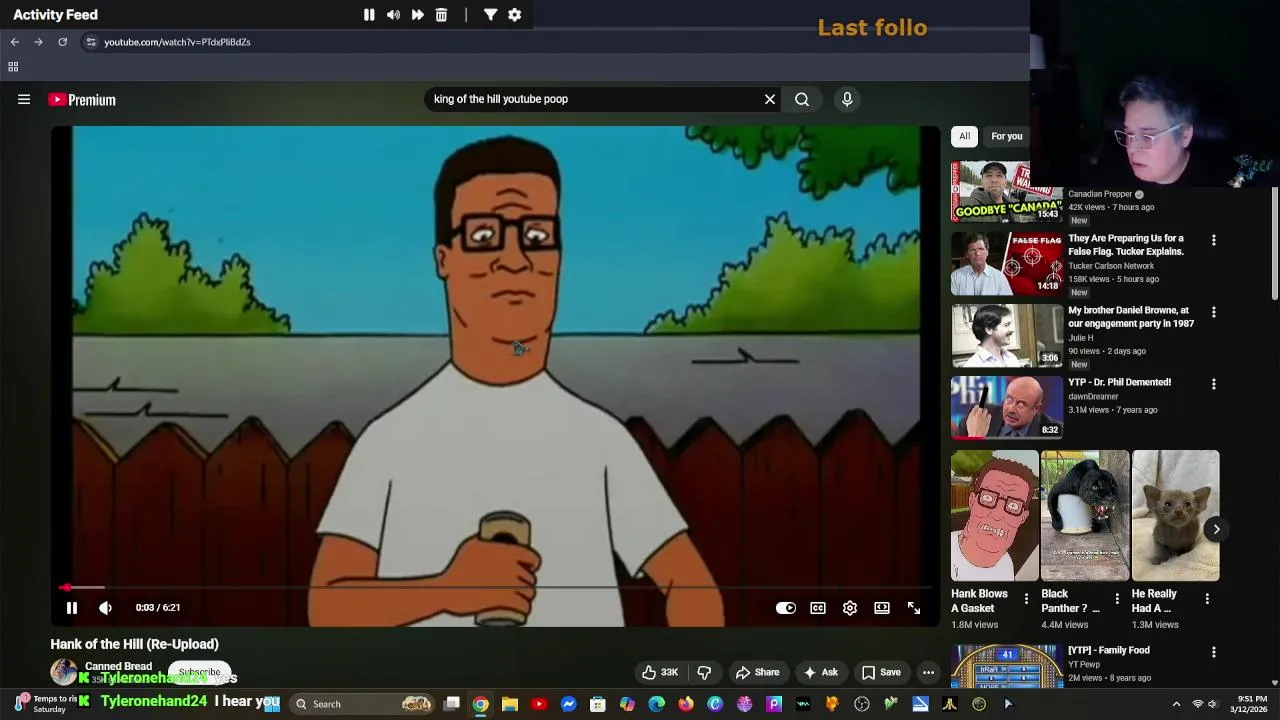The width and height of the screenshot is (1280, 720).
Task: Share the video
Action: [x=758, y=672]
